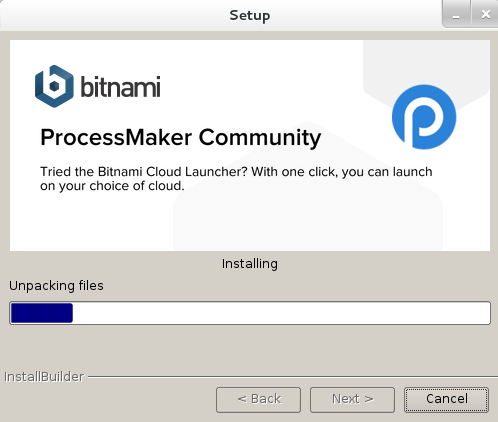Click the blue ProcessMaker P logo
Viewport: 498px width, 422px height.
click(x=424, y=117)
